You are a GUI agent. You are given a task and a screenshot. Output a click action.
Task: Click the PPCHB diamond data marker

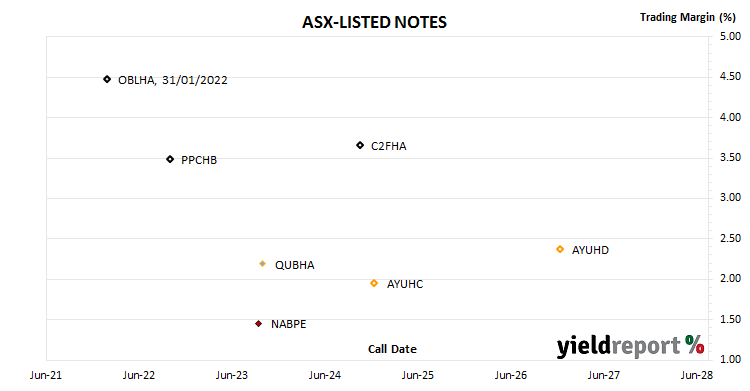(x=170, y=159)
